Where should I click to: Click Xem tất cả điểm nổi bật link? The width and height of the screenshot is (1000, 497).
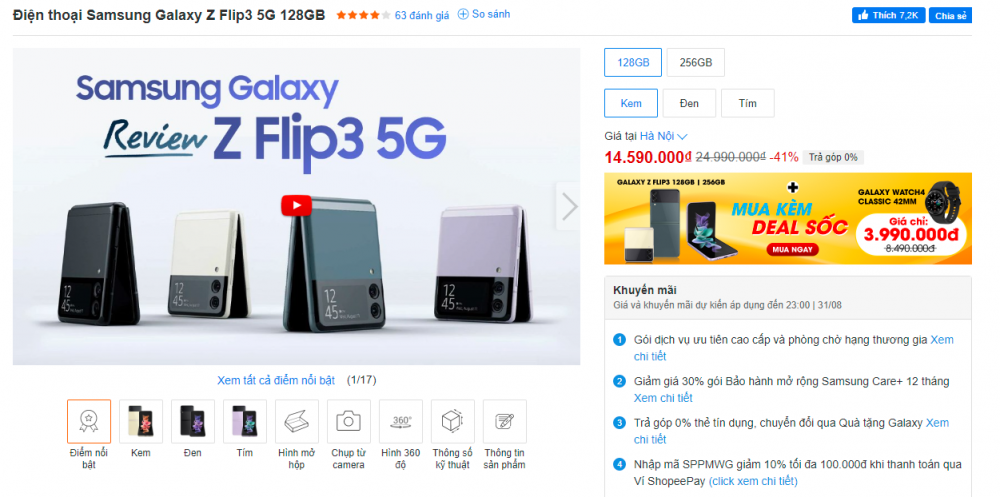276,380
